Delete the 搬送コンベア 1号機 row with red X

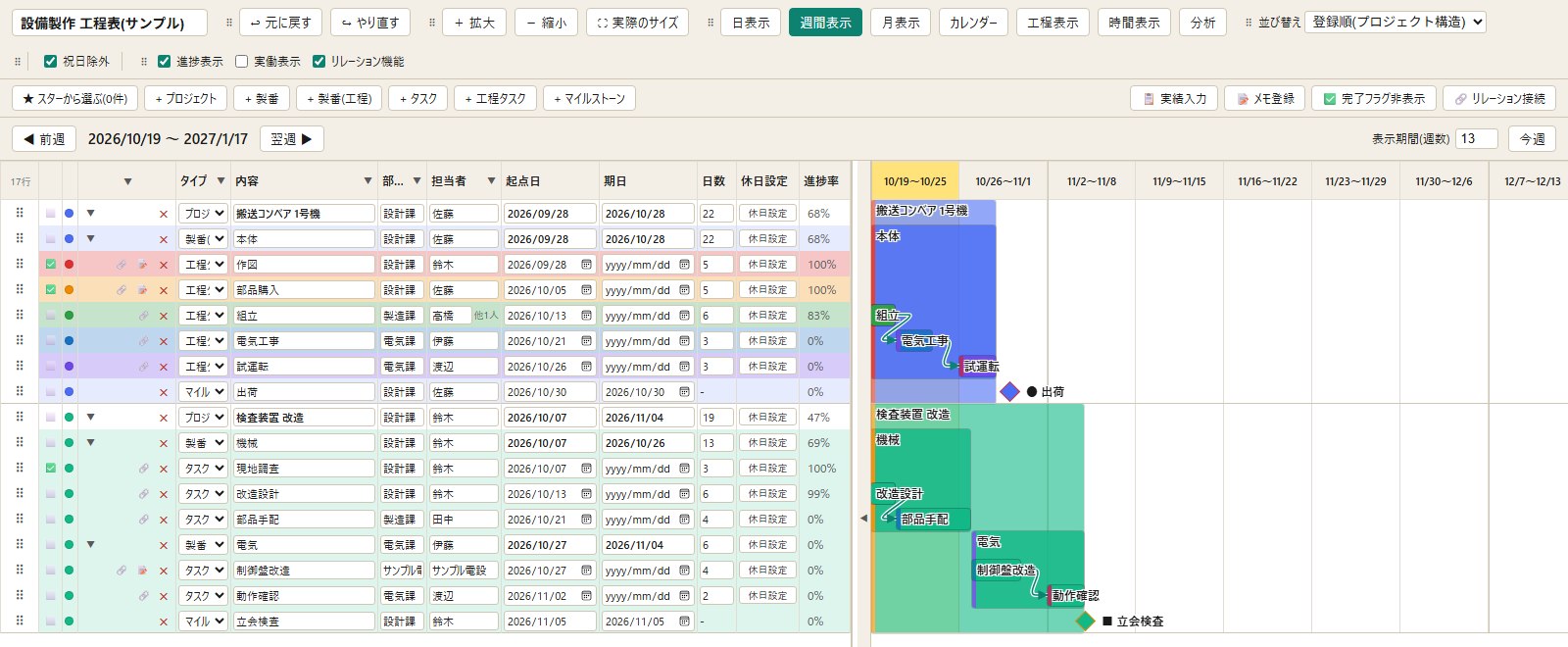pos(164,214)
